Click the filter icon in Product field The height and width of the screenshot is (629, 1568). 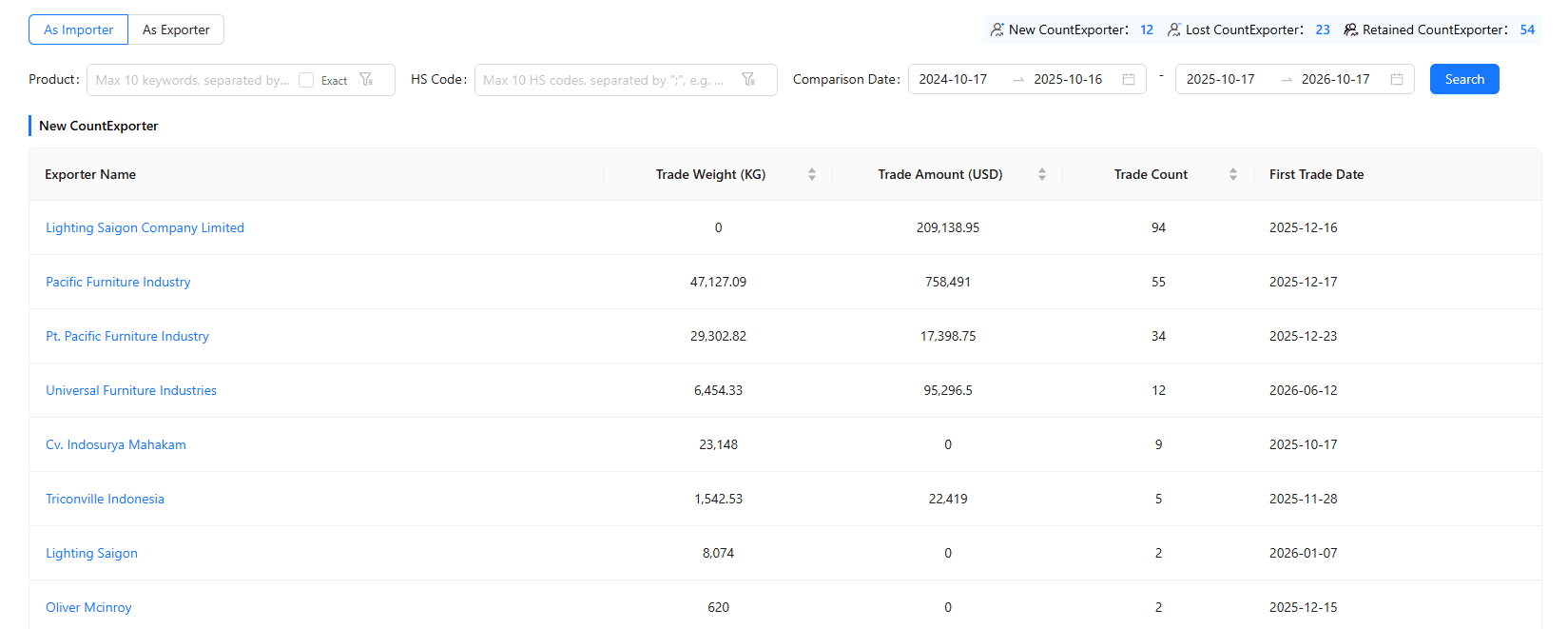click(366, 80)
